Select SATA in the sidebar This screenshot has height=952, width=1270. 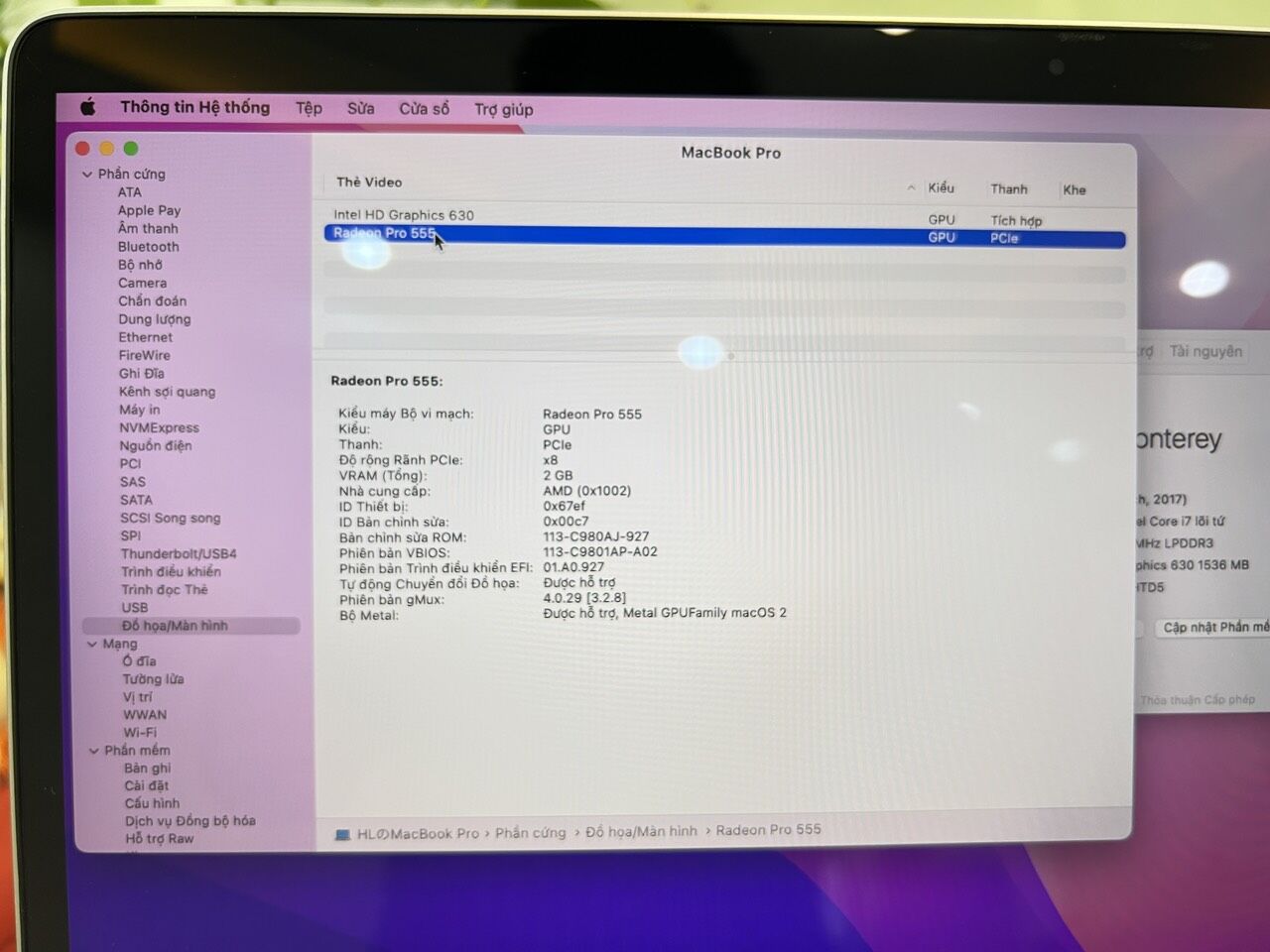[x=137, y=500]
